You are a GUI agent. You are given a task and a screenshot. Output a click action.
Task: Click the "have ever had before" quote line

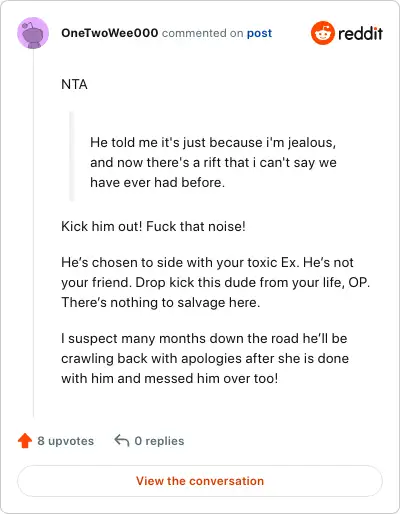[157, 182]
